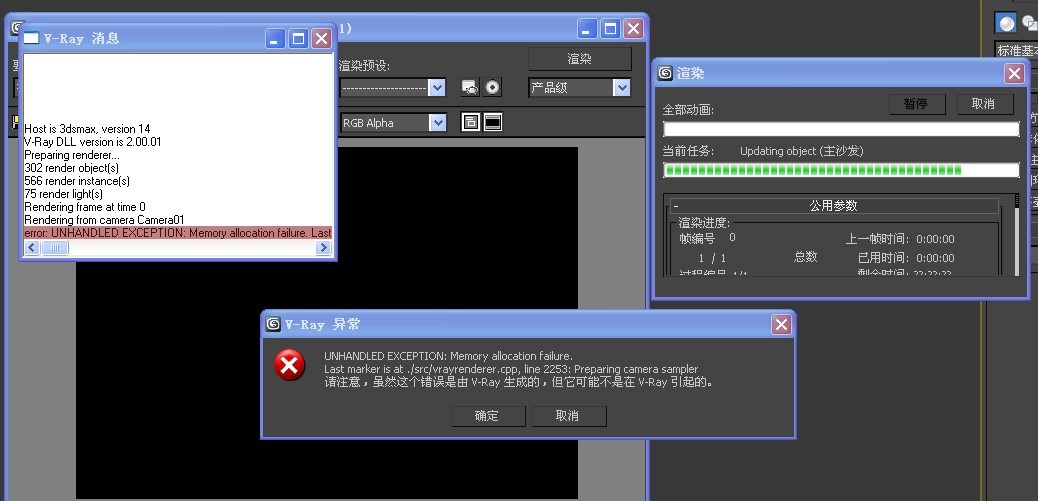The width and height of the screenshot is (1038, 501).
Task: Click the 3ds Max logo in the 渲染 dialog title bar
Action: 665,73
